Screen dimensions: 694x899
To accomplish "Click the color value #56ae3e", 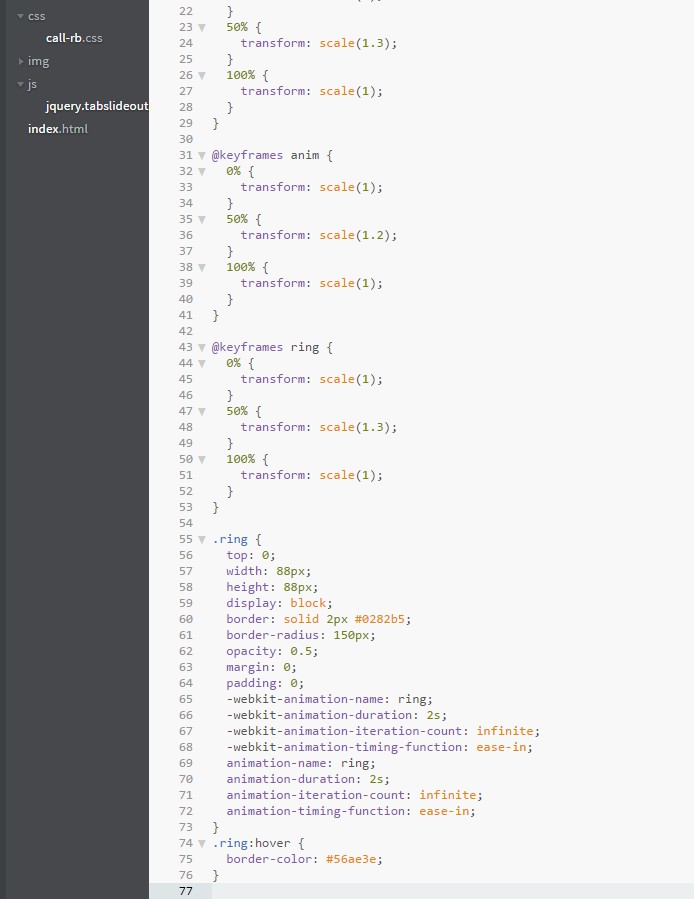I will [x=351, y=859].
